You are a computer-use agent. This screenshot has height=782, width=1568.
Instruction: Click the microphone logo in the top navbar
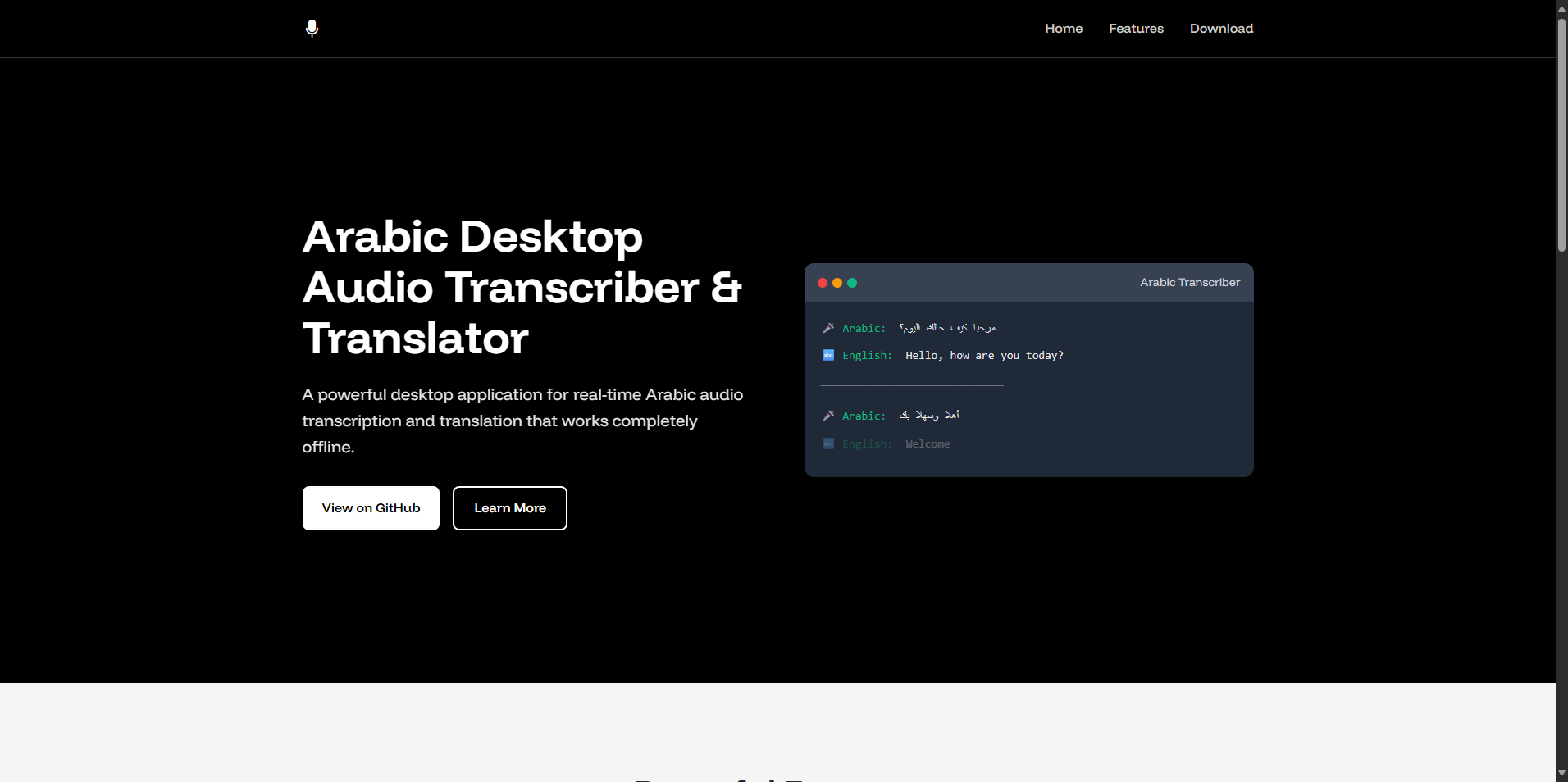point(312,28)
